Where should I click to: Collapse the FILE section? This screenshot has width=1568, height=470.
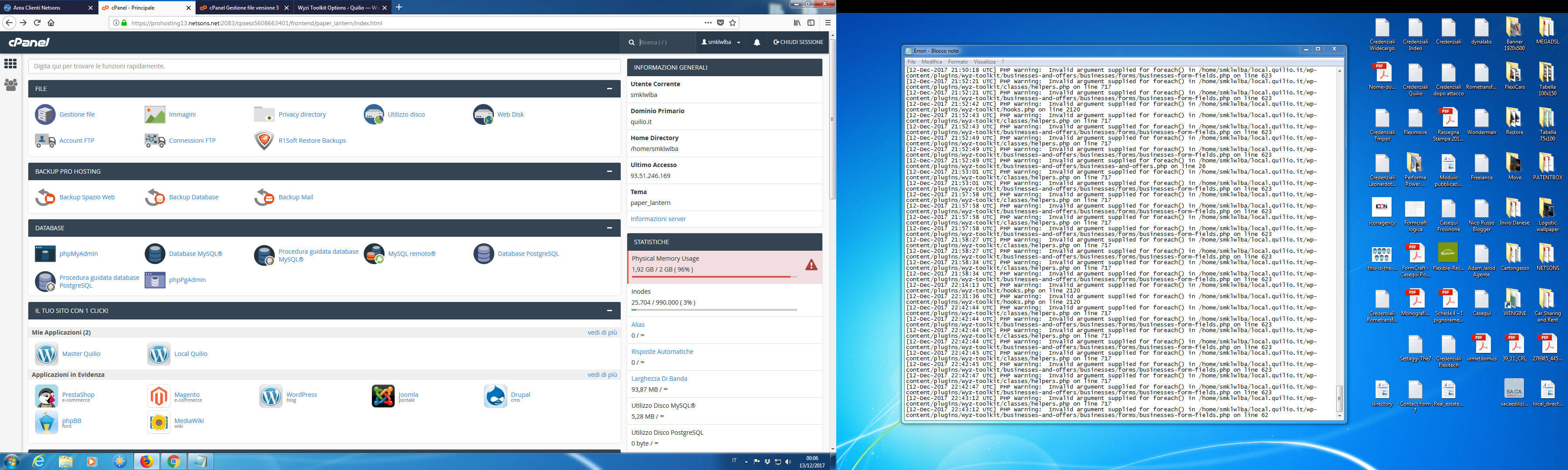point(609,89)
